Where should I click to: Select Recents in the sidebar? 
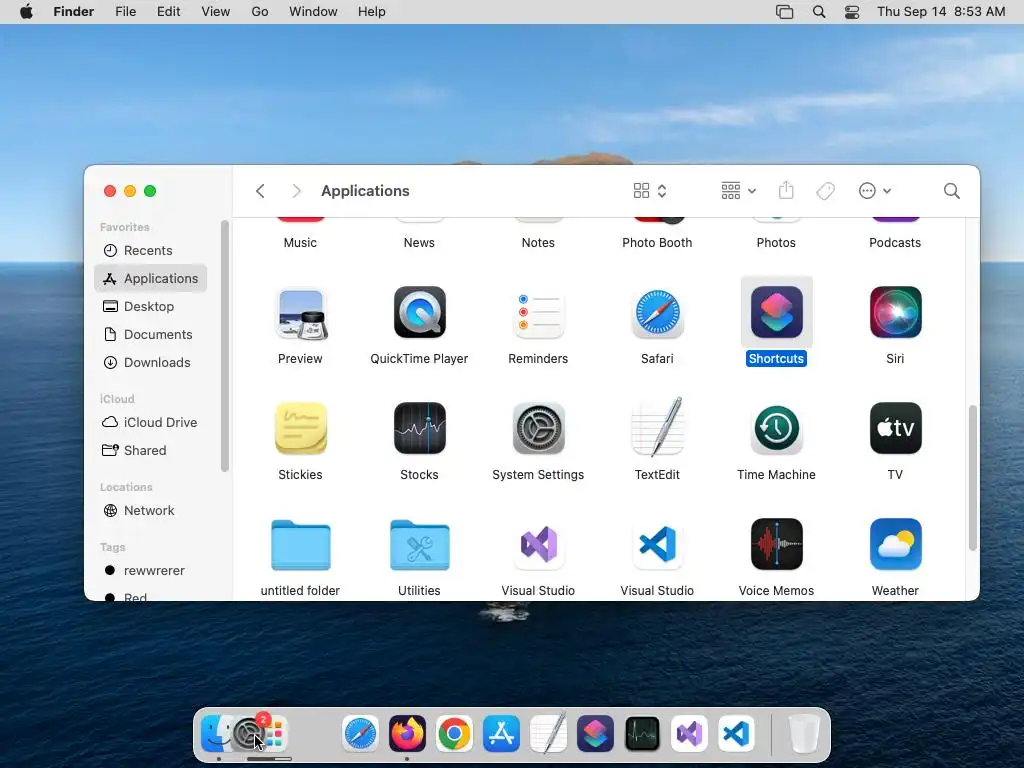(150, 251)
